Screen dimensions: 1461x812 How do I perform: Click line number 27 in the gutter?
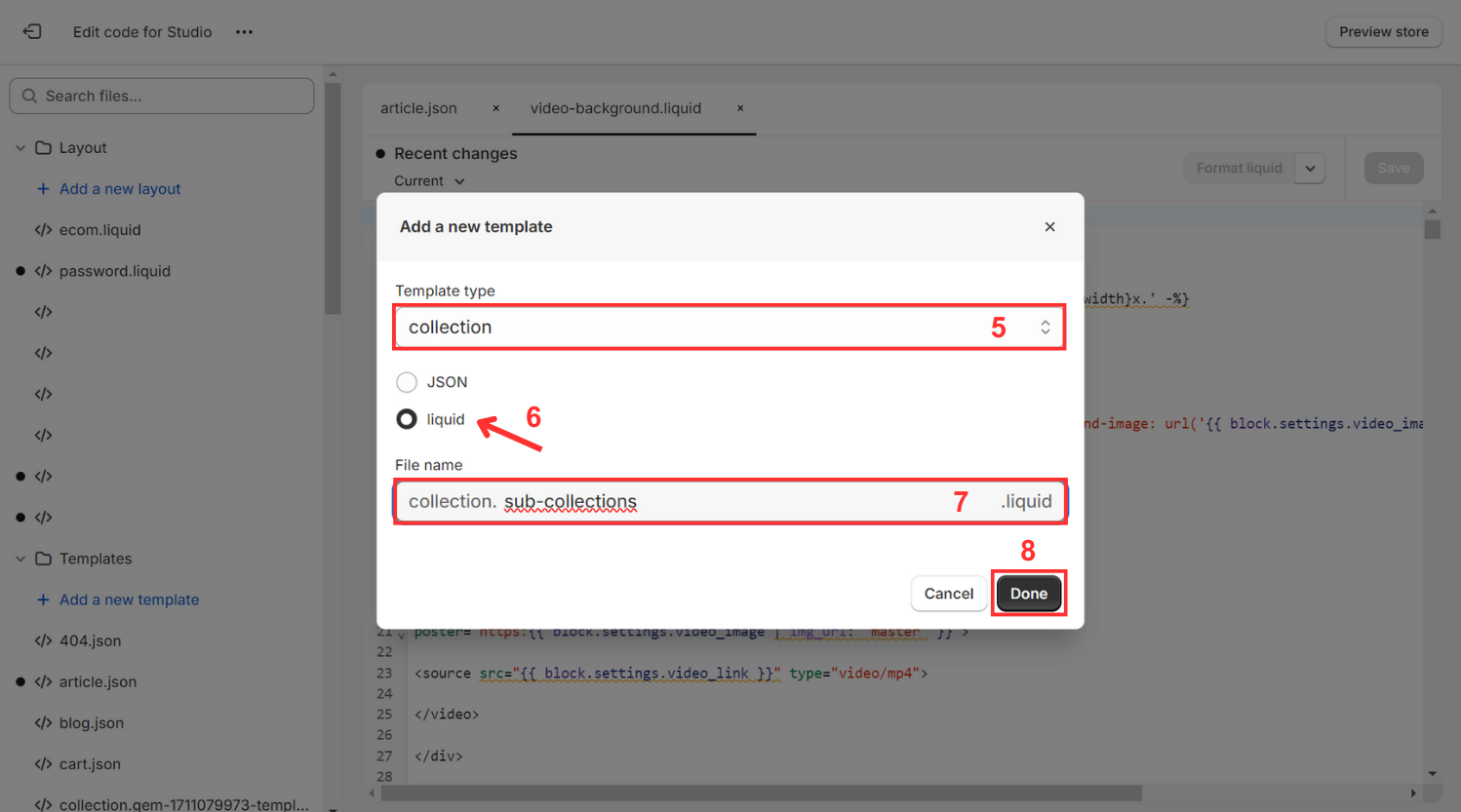[x=384, y=756]
